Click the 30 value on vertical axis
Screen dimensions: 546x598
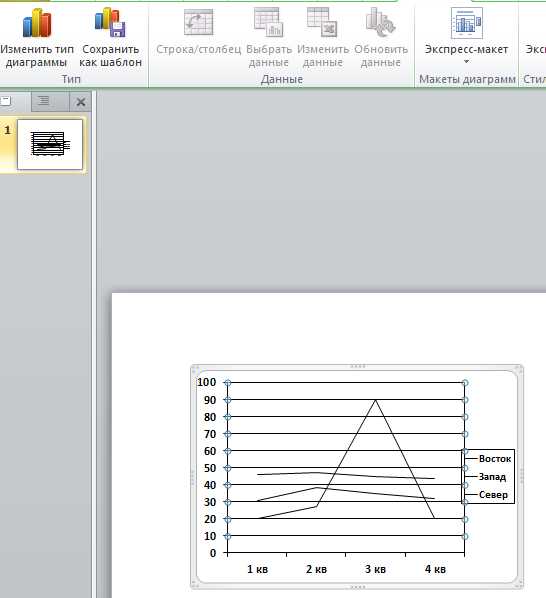(x=210, y=502)
